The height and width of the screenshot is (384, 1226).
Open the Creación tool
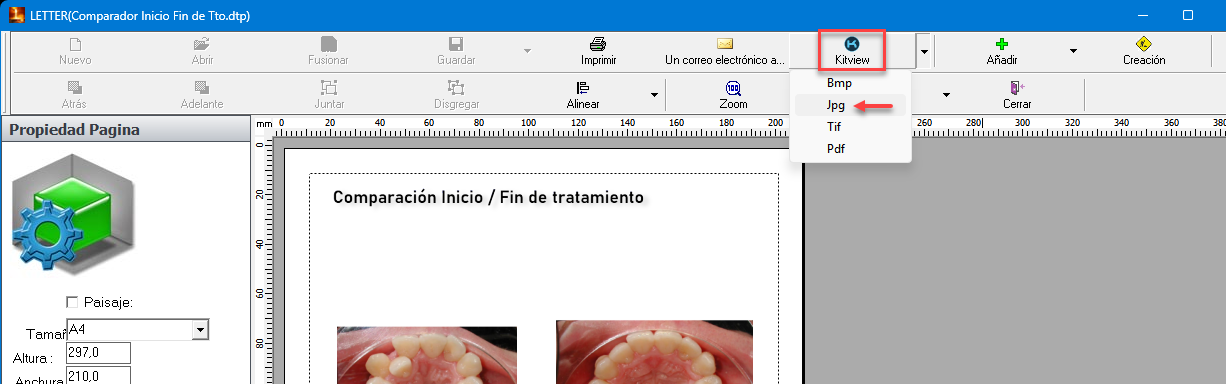coord(1144,51)
